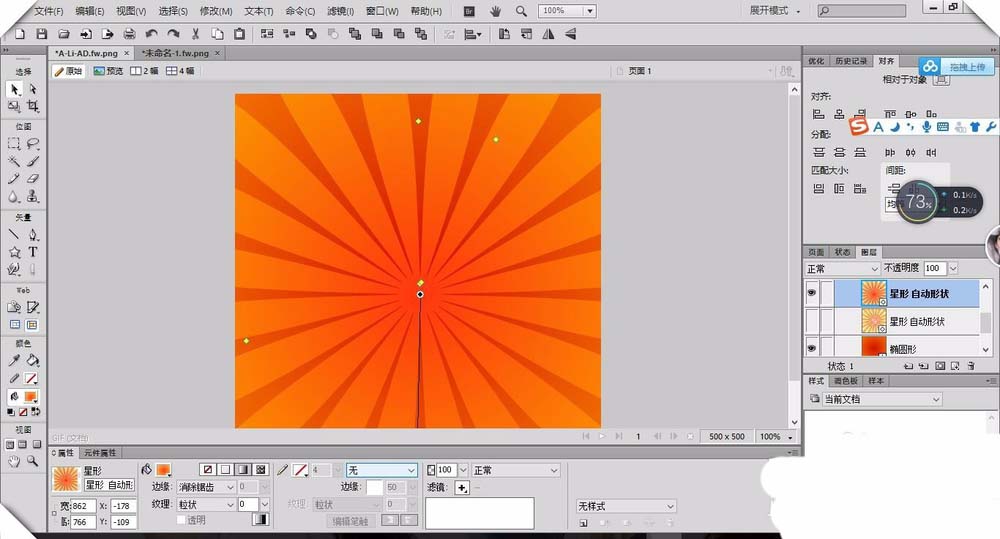Select the Zoom magnifier tool in the toolbox

[x=33, y=461]
